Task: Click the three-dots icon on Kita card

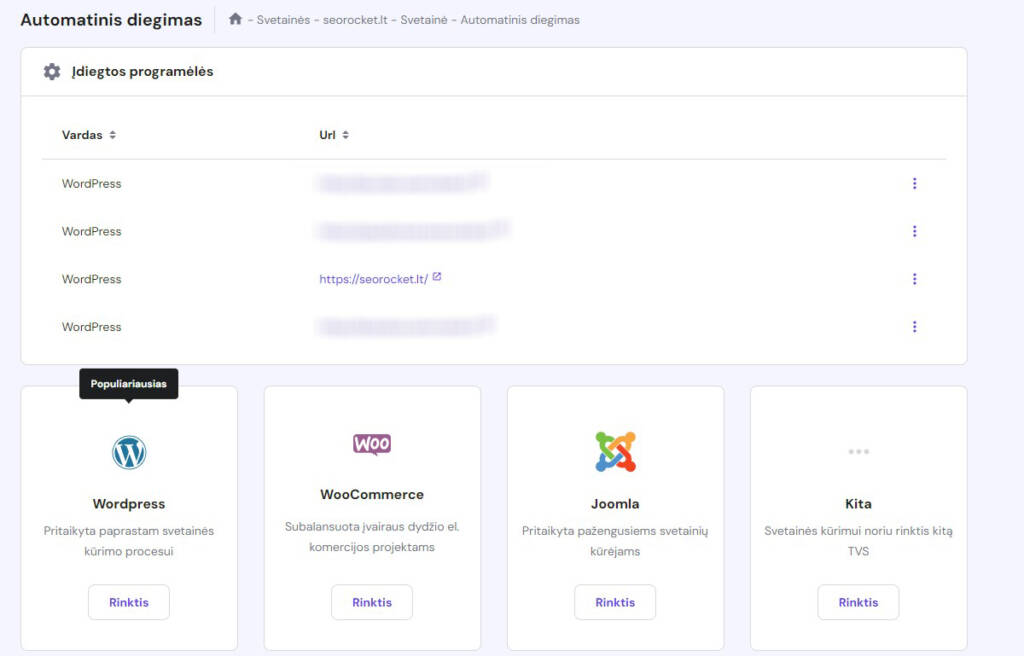Action: (858, 451)
